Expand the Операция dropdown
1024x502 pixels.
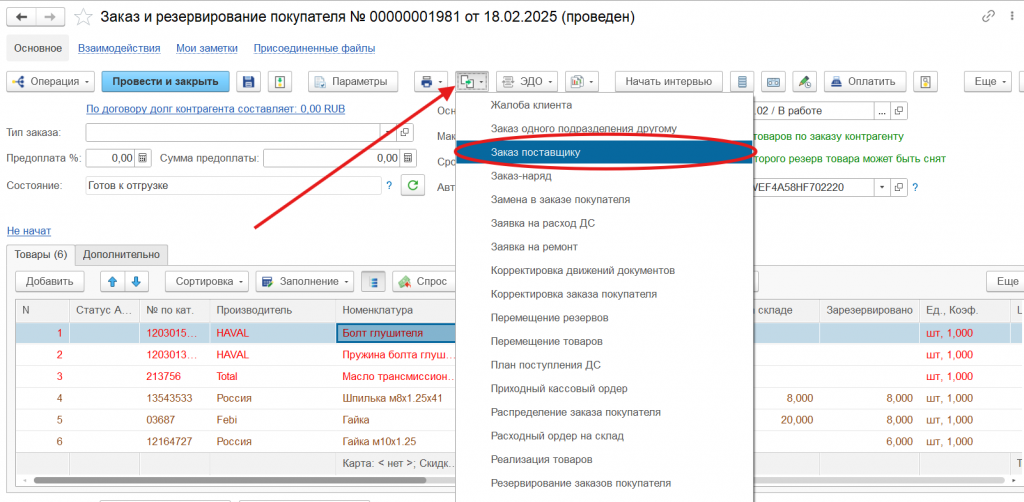[x=51, y=81]
